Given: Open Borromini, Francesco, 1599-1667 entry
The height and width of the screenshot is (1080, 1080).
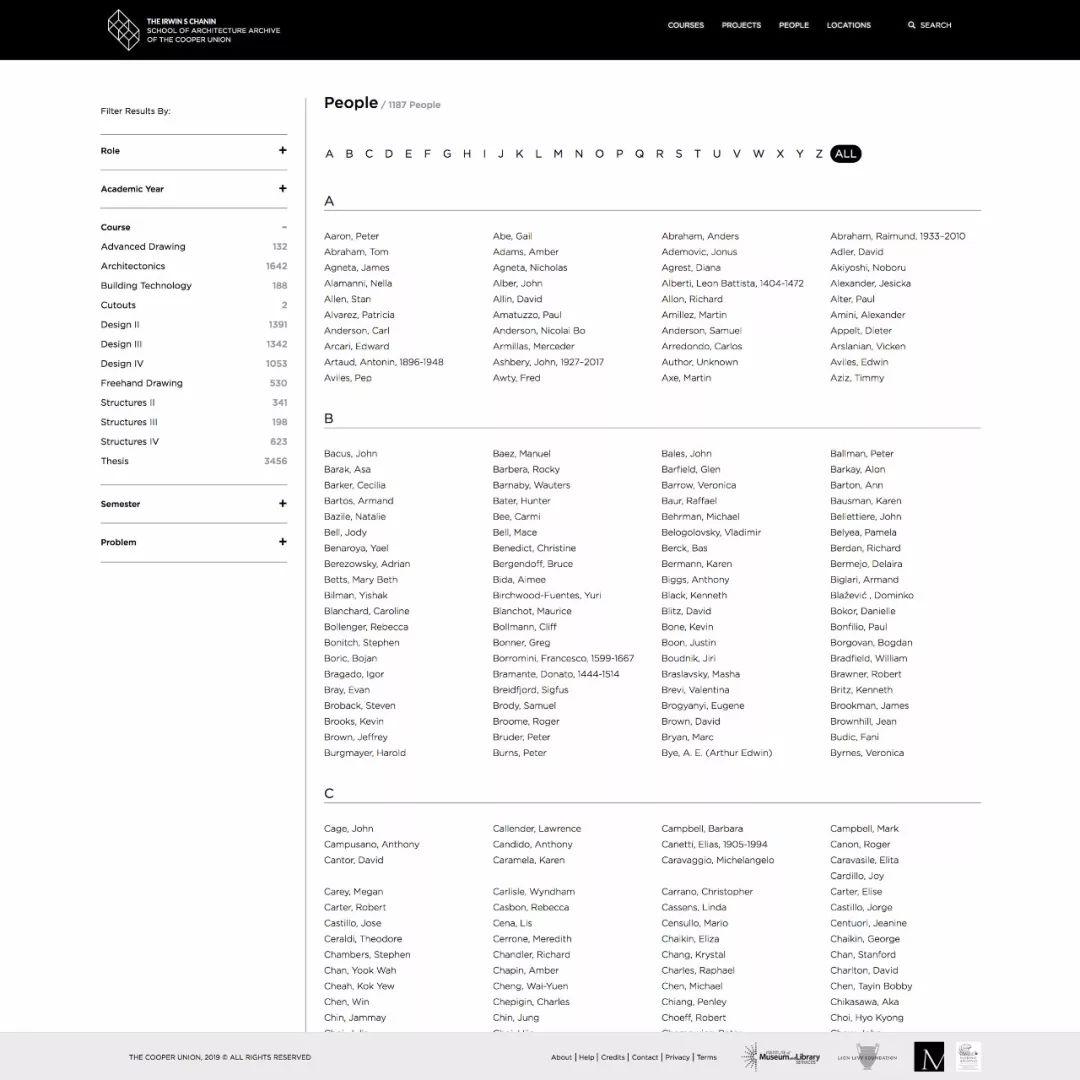Looking at the screenshot, I should [563, 658].
